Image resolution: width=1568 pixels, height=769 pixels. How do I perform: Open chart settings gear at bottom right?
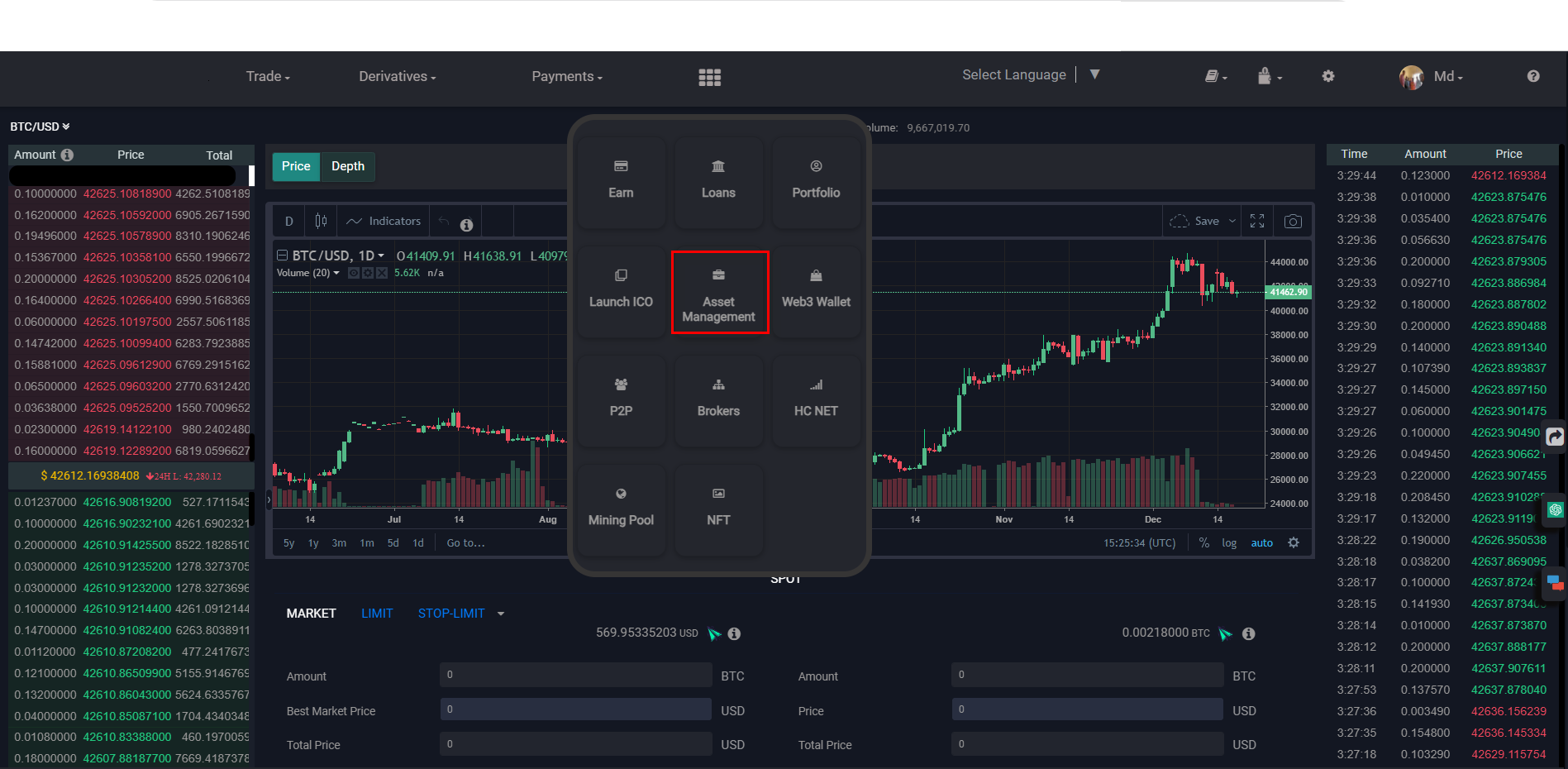1294,542
